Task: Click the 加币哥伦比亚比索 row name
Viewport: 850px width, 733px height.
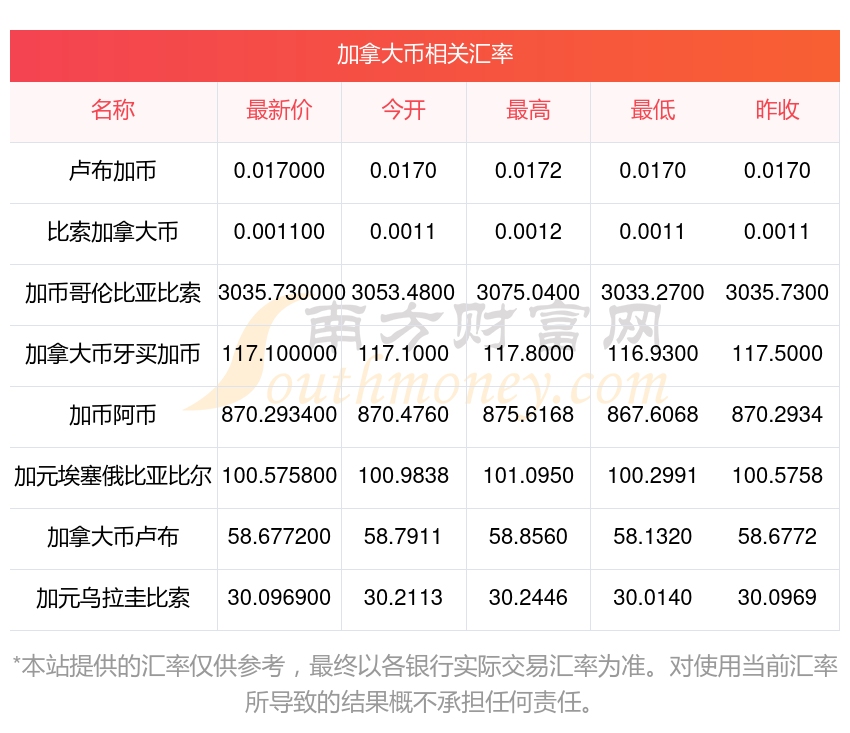Action: (x=113, y=293)
